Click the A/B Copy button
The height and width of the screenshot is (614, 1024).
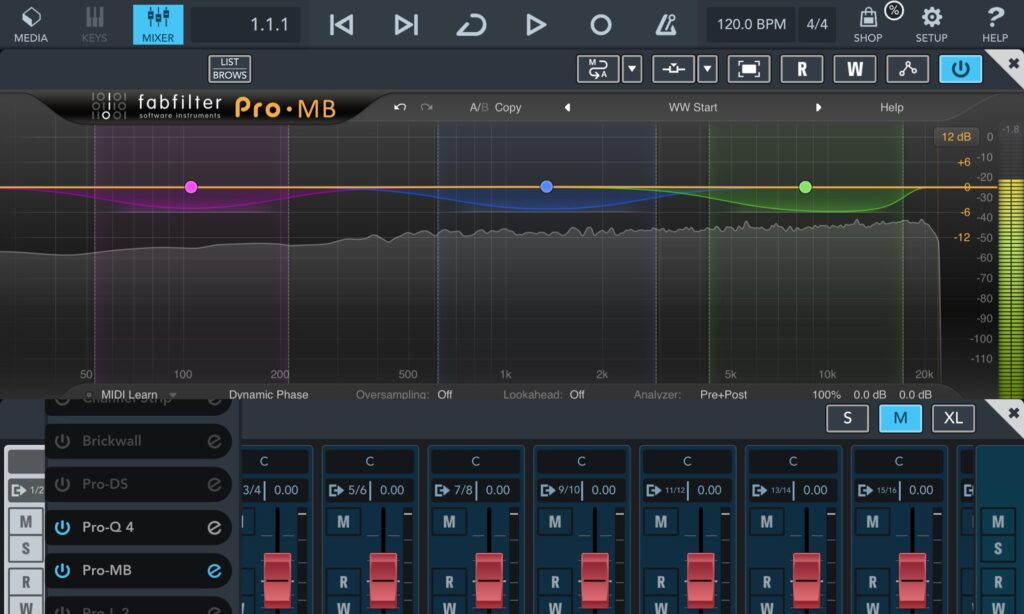508,108
